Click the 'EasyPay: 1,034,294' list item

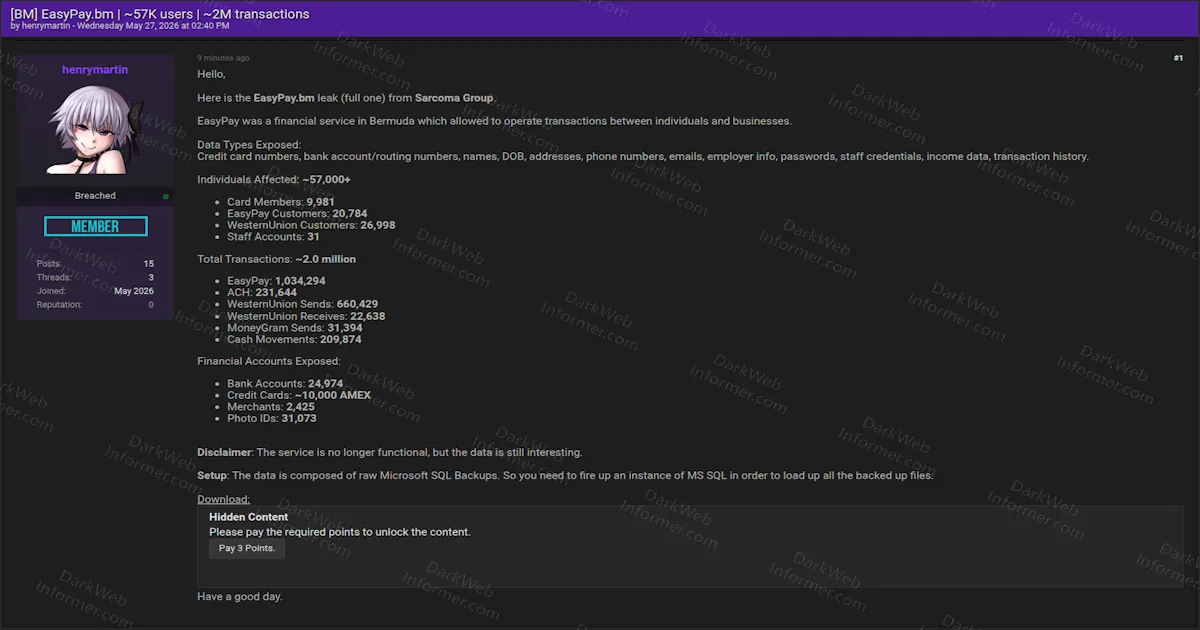[276, 281]
